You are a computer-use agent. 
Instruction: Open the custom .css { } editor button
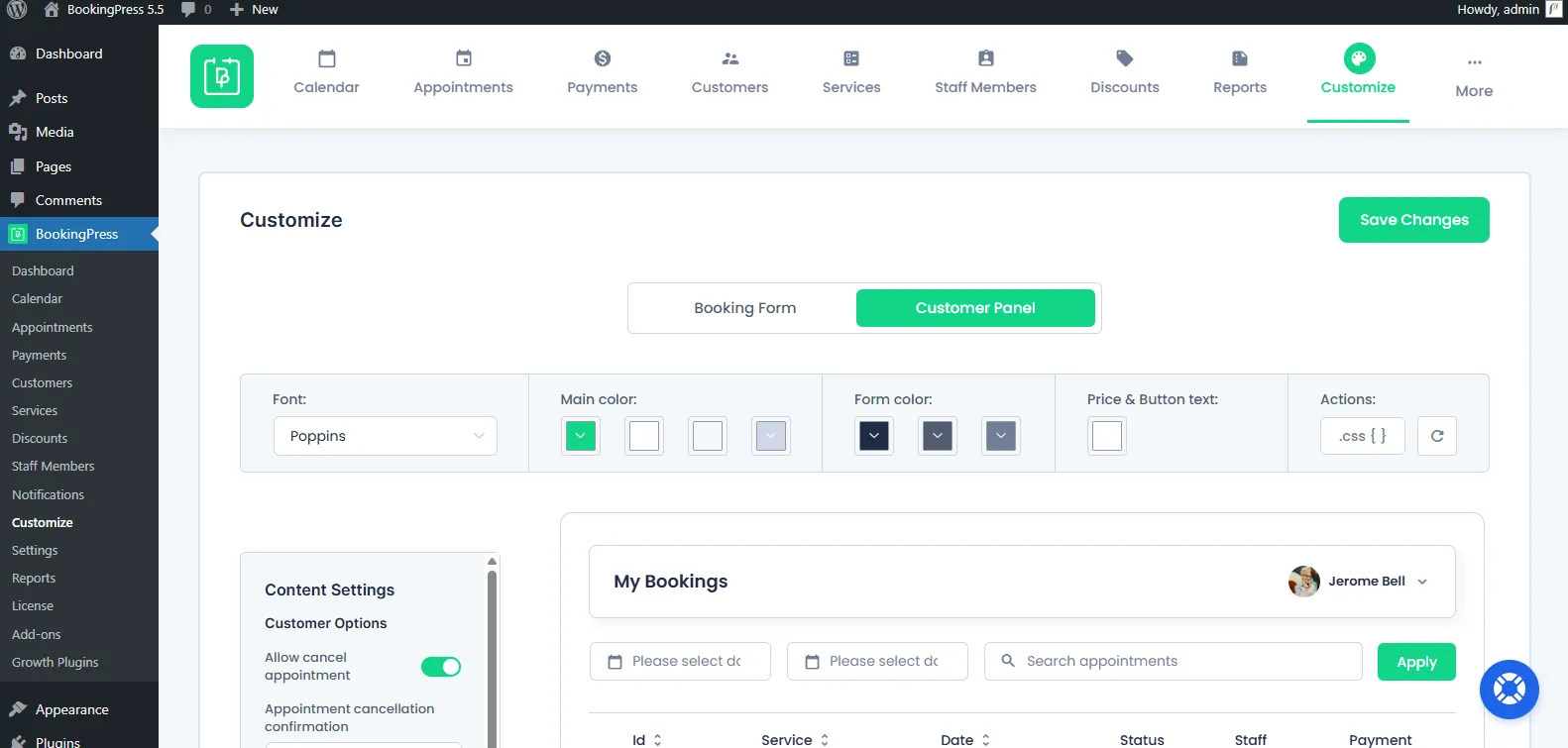[x=1363, y=436]
